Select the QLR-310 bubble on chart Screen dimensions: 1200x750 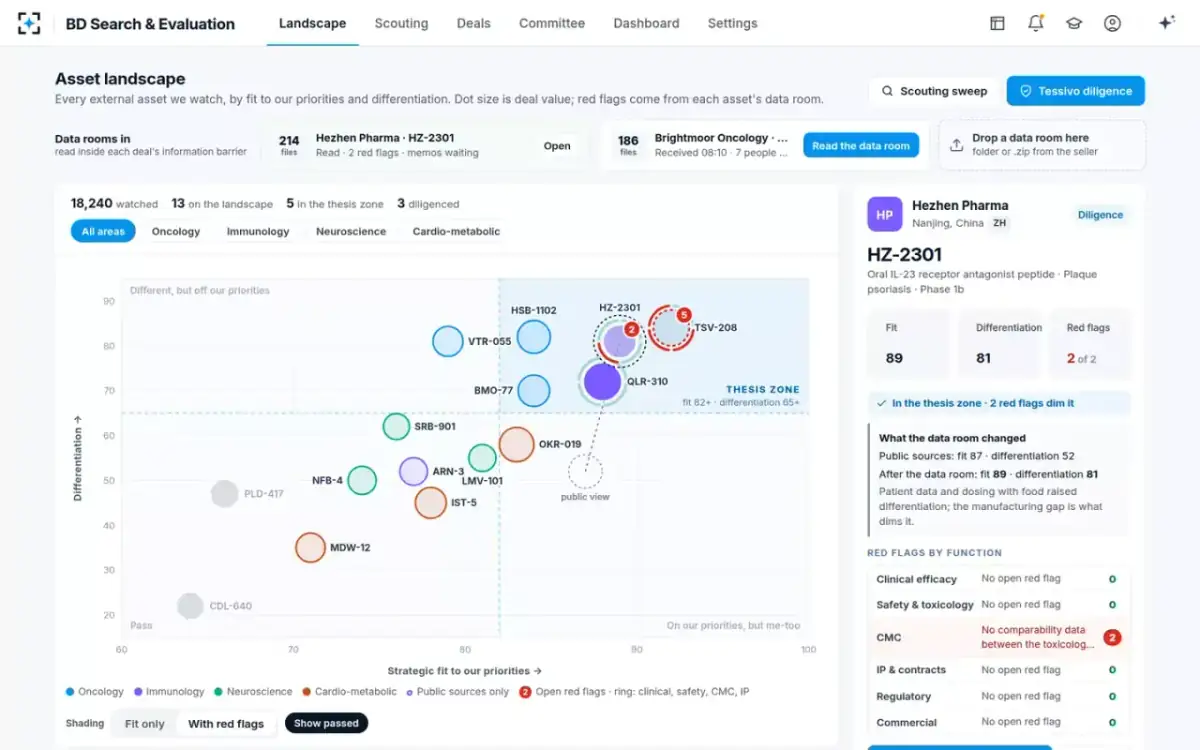pos(602,381)
